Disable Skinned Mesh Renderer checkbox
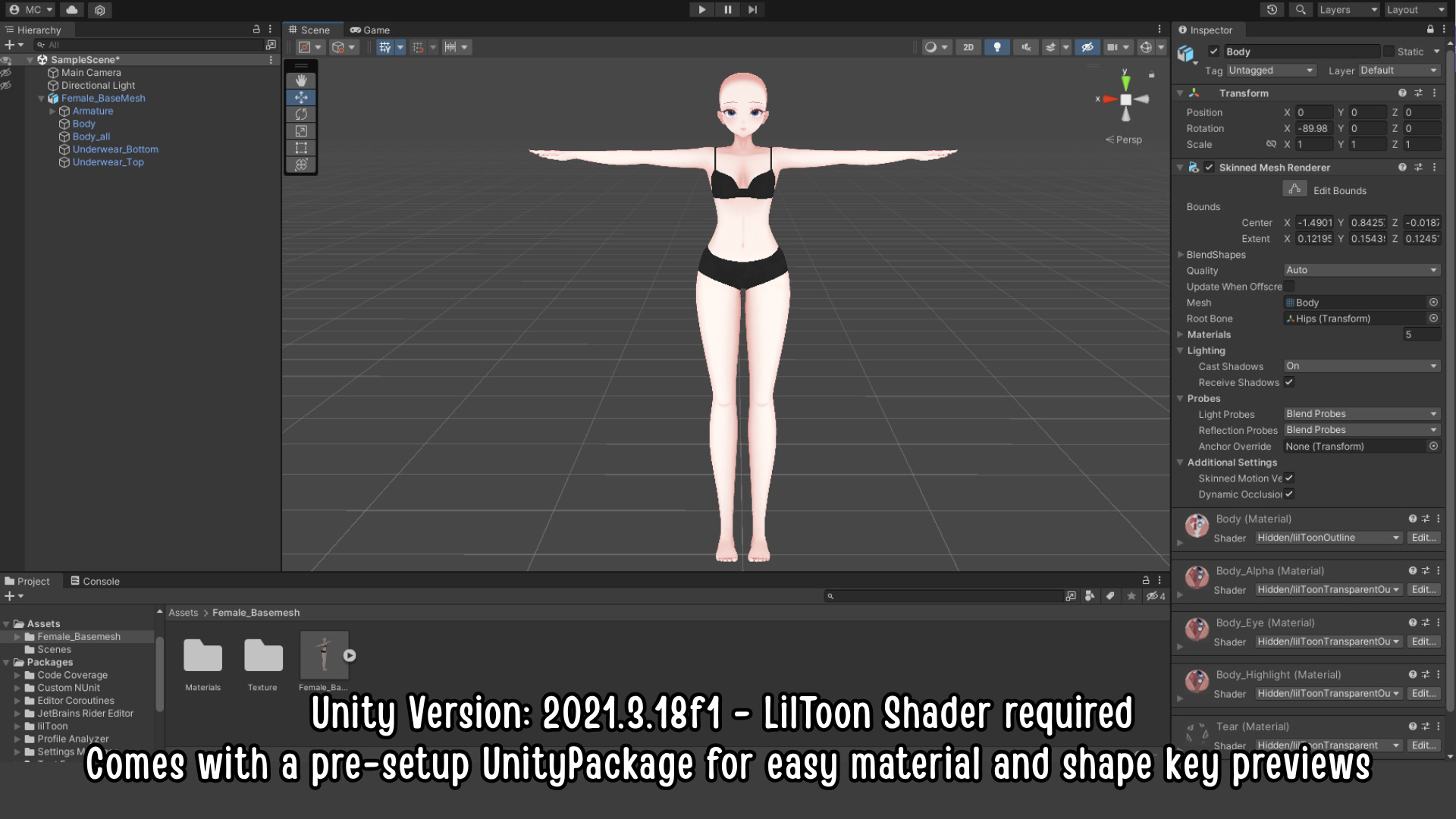This screenshot has height=819, width=1456. tap(1209, 168)
